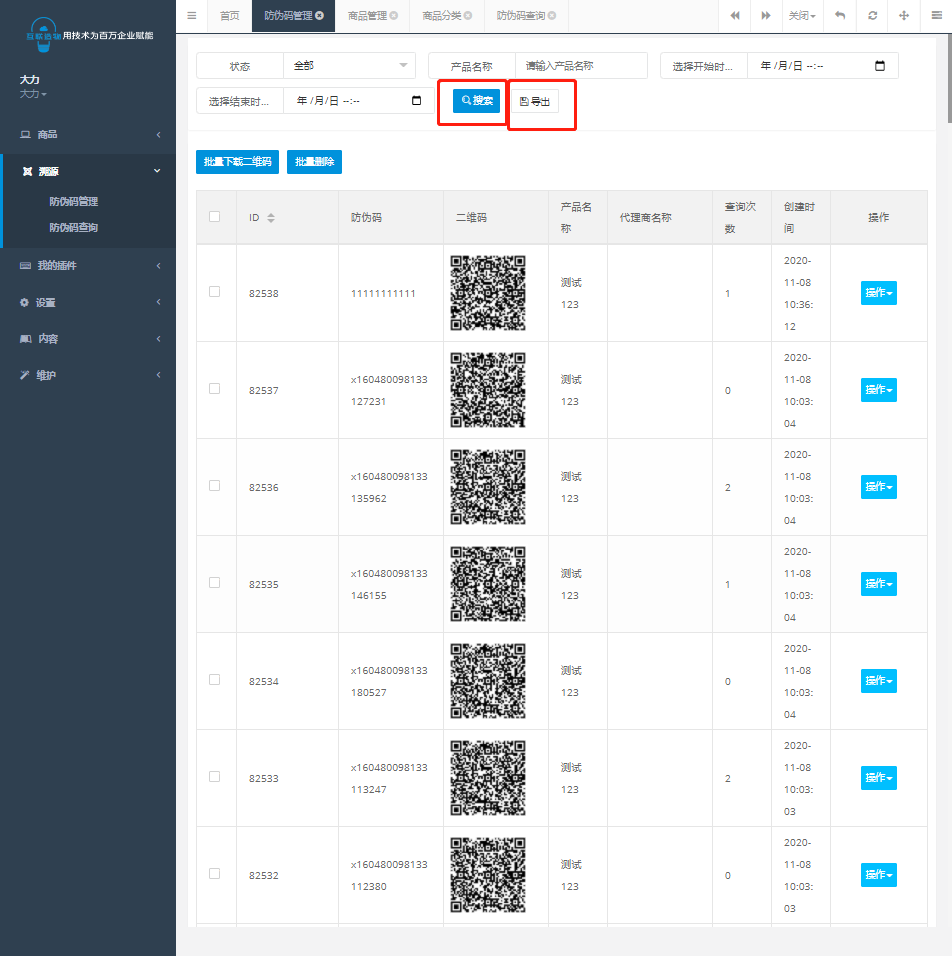Click the refresh icon in the top bar
This screenshot has width=952, height=956.
pyautogui.click(x=873, y=16)
